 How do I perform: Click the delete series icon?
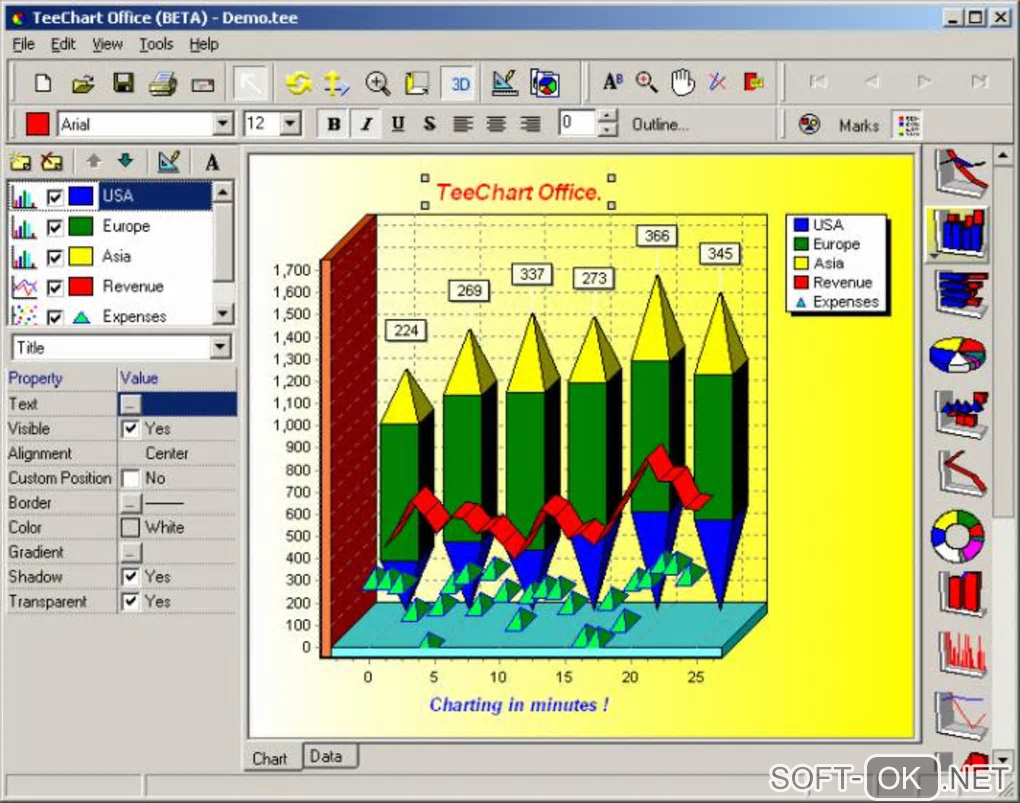pyautogui.click(x=52, y=161)
